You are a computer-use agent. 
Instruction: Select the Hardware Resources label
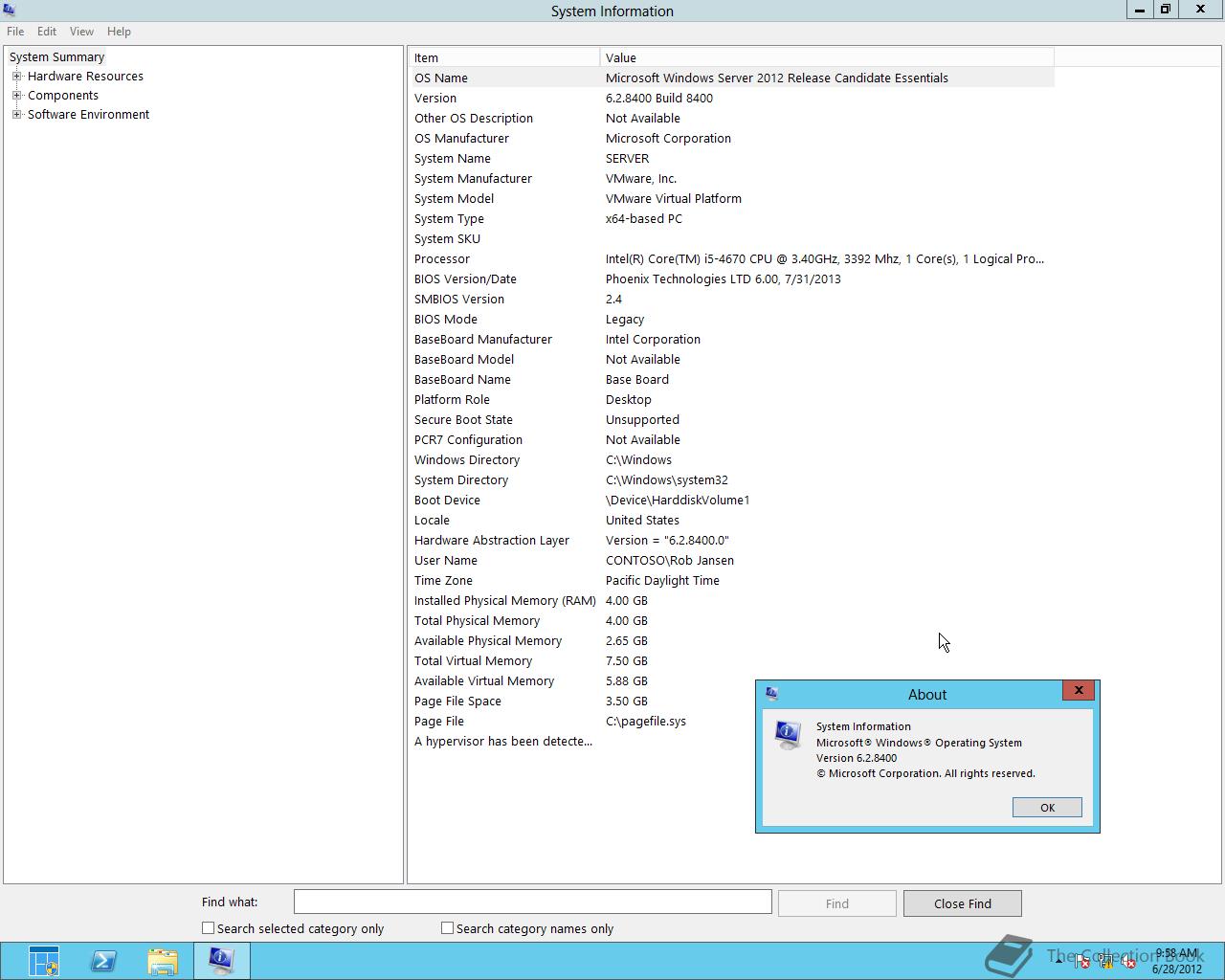point(85,76)
